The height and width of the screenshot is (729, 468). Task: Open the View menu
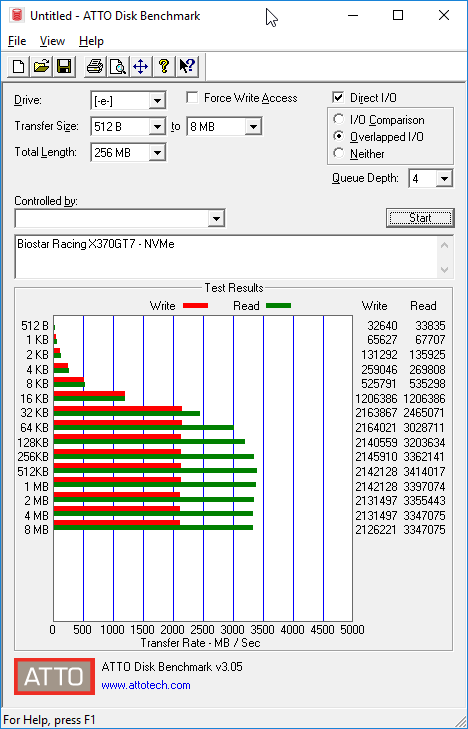click(x=52, y=41)
